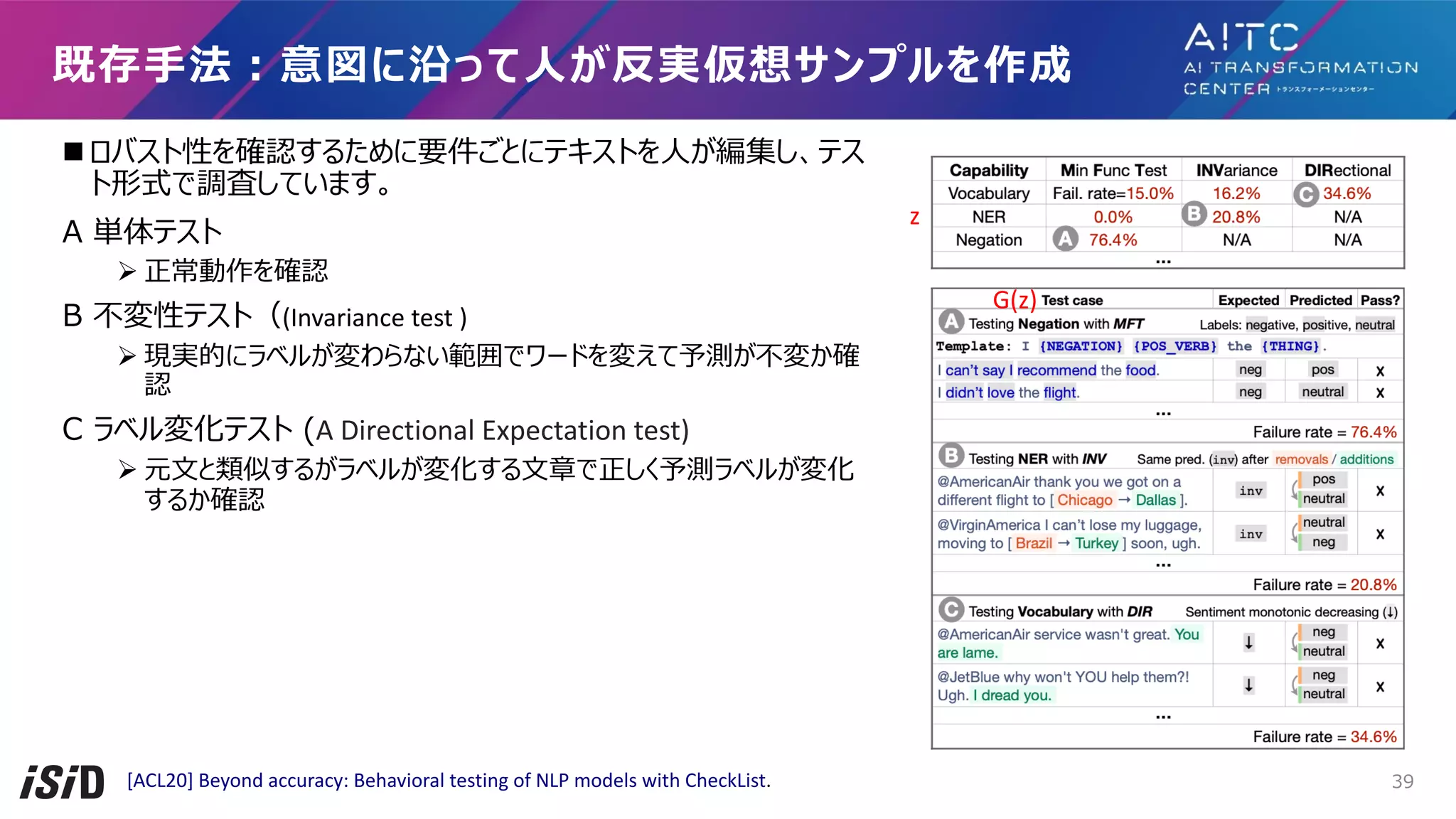Click the 'Min Func Test' column header
This screenshot has width=1456, height=819.
pyautogui.click(x=1113, y=171)
